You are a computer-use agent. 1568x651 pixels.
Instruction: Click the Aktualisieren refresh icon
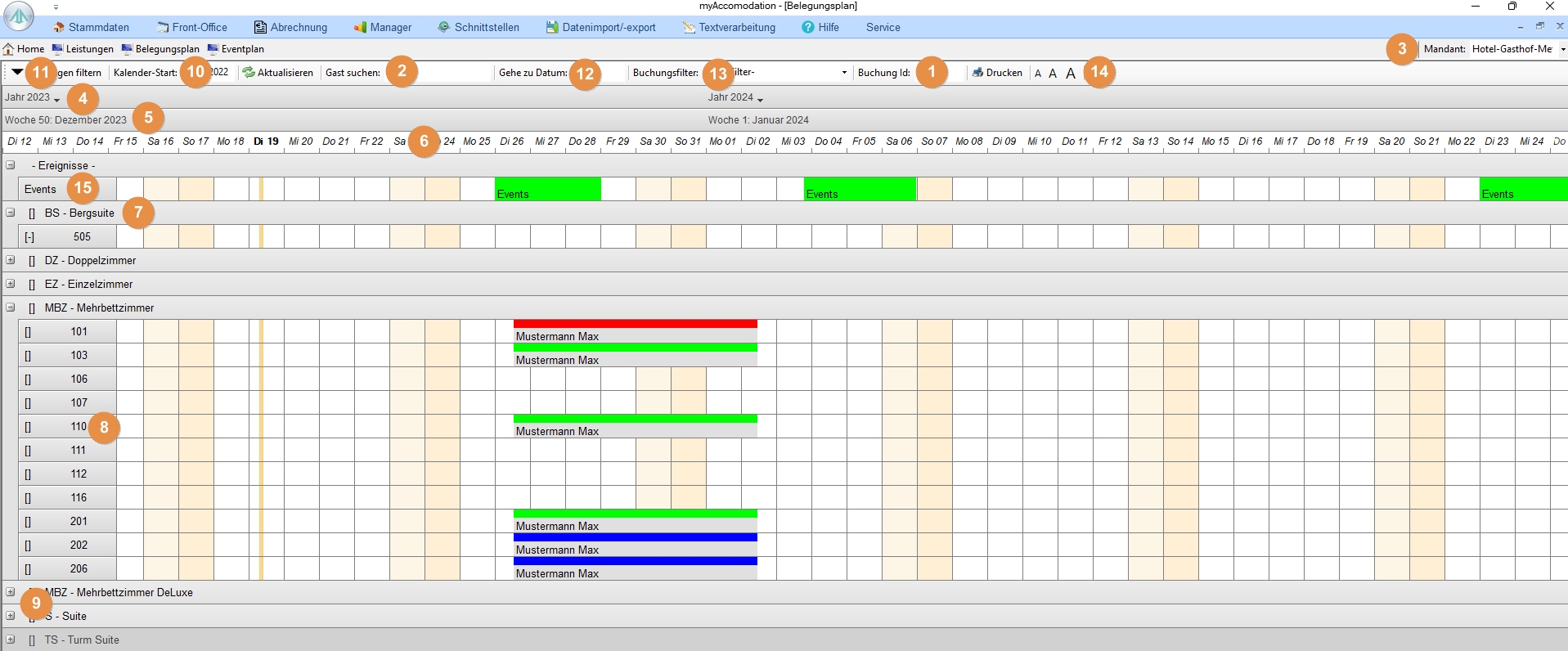pos(249,73)
